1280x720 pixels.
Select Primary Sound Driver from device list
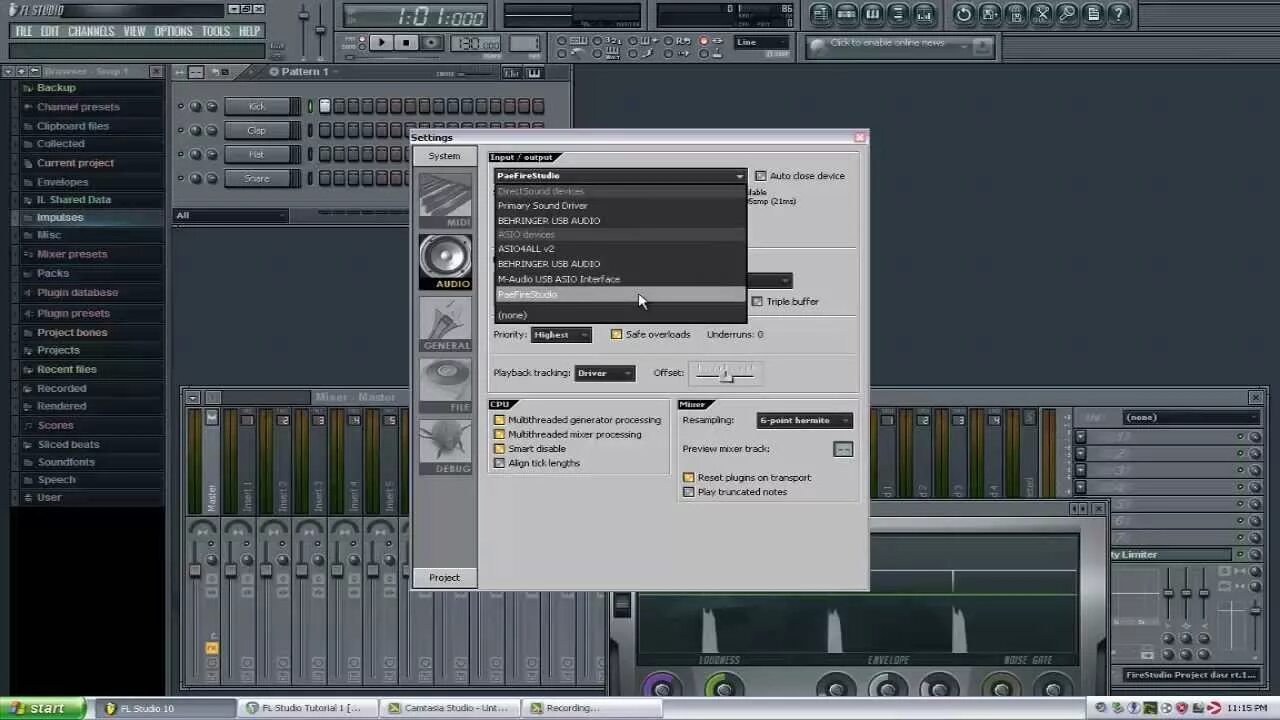point(620,206)
